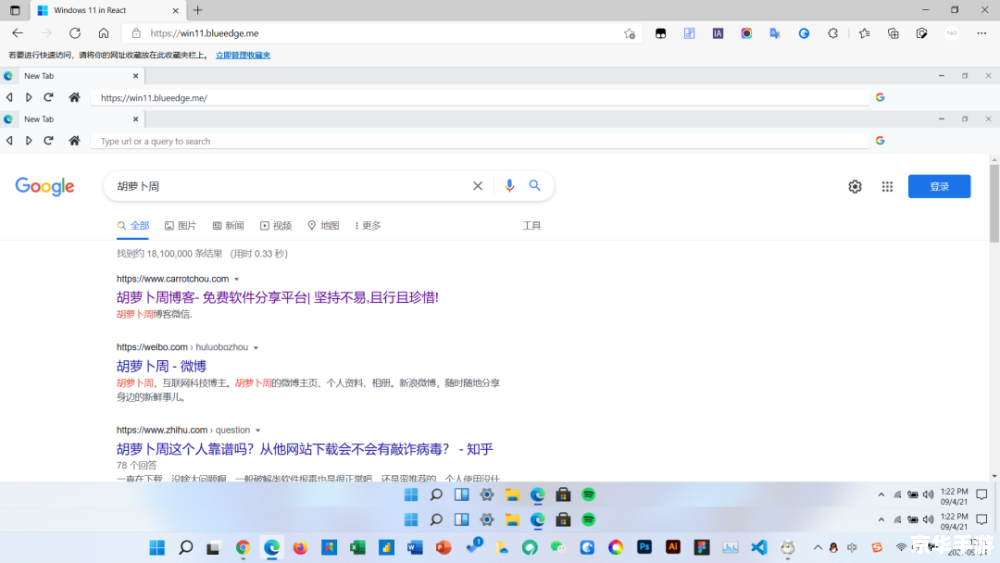Open WeChat from bottom taskbar
This screenshot has height=563, width=1000.
558,547
